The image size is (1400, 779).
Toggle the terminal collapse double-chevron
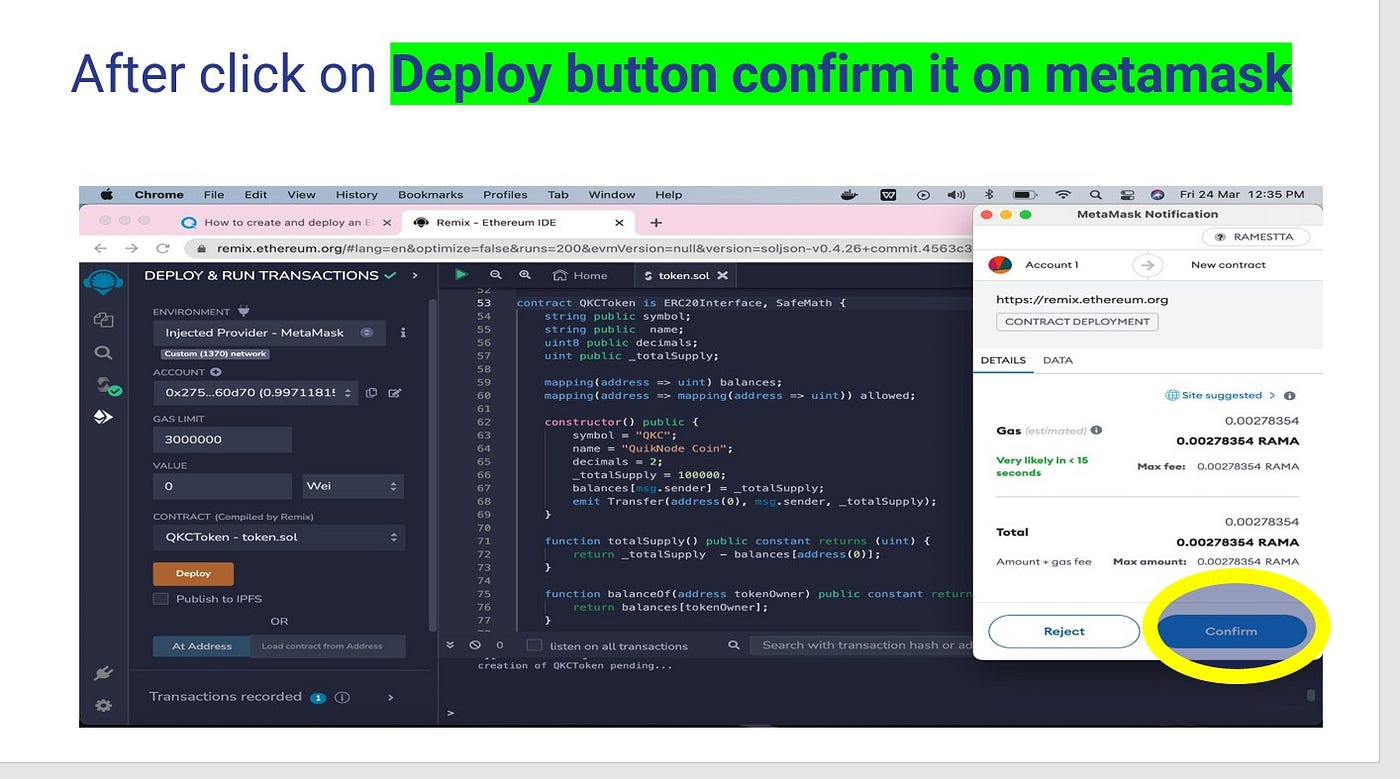pos(450,645)
